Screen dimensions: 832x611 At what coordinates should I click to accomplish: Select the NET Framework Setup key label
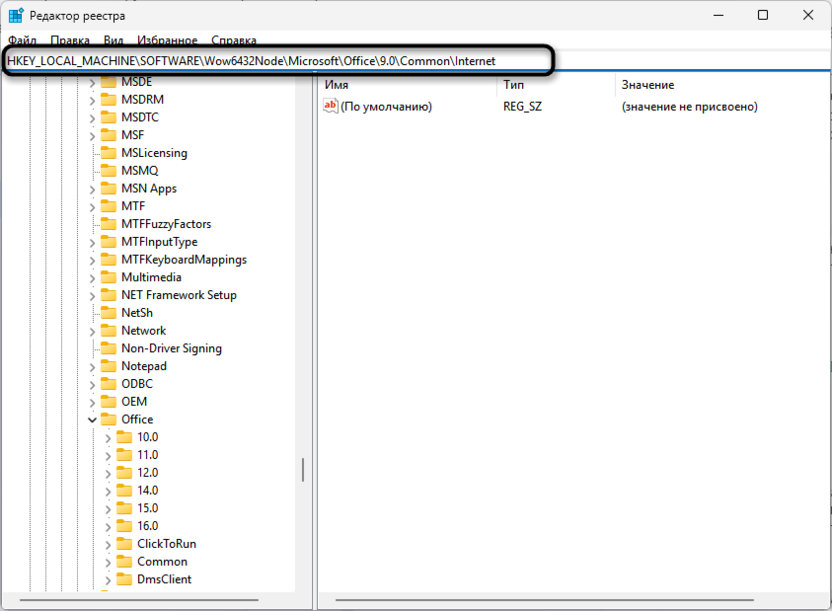point(179,295)
